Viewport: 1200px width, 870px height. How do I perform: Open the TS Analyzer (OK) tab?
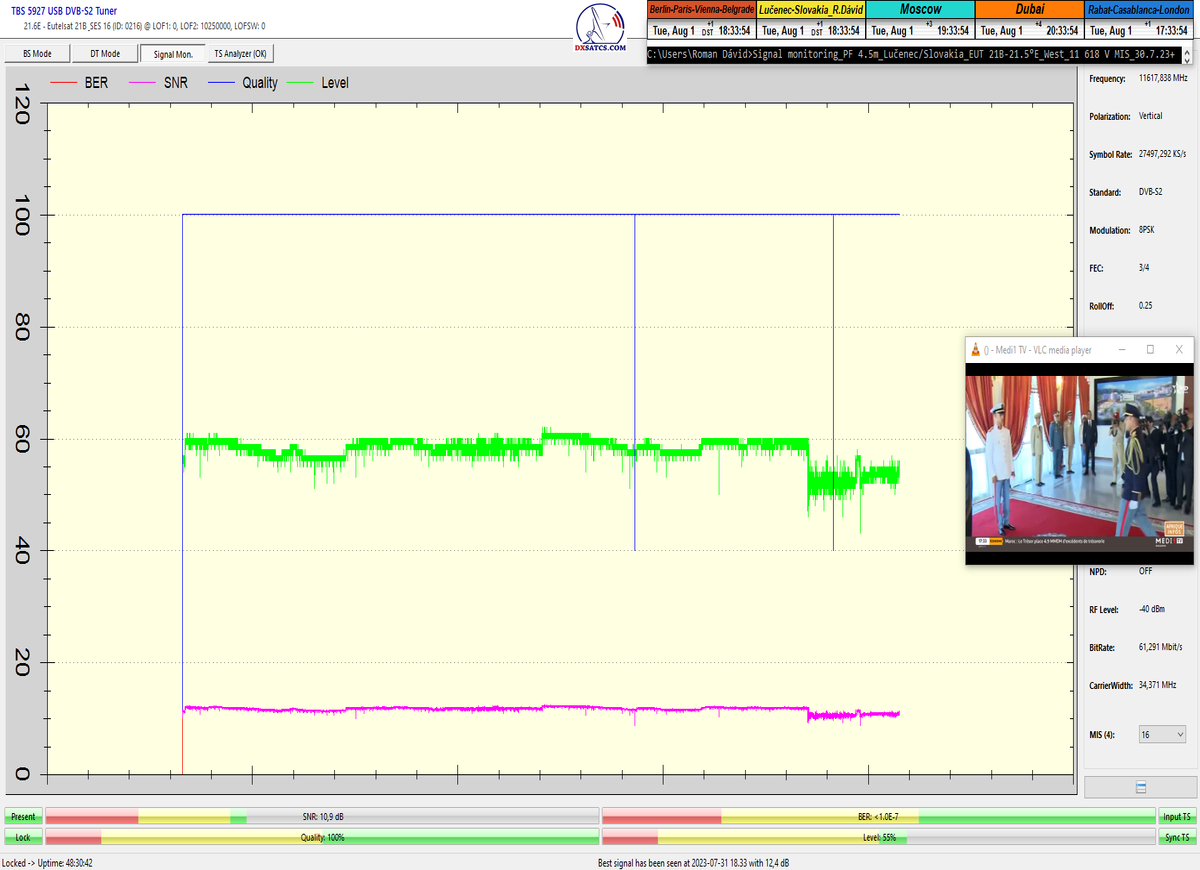coord(240,54)
